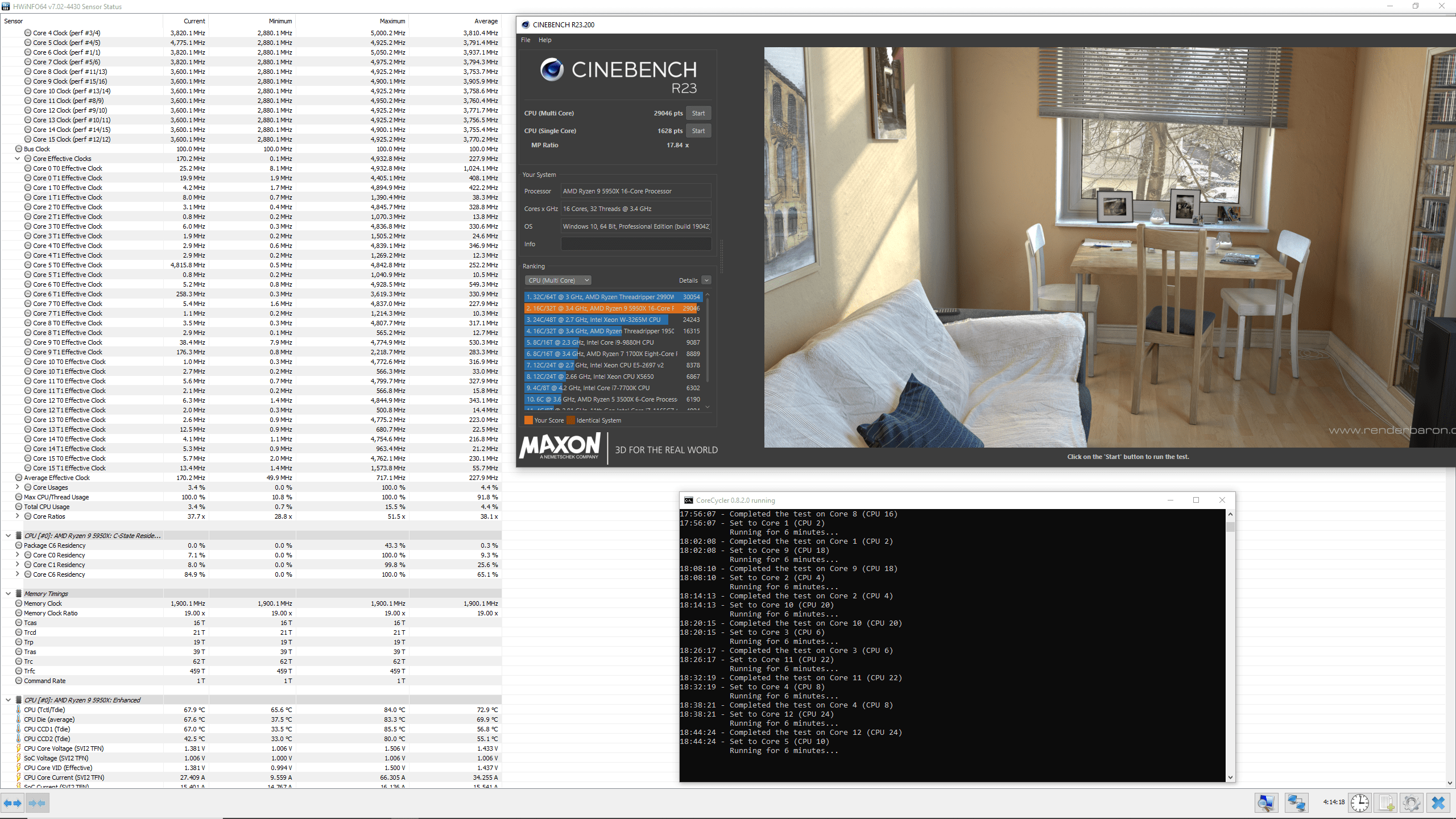Expand Core C0 Residency
This screenshot has width=1456, height=819.
pos(17,555)
